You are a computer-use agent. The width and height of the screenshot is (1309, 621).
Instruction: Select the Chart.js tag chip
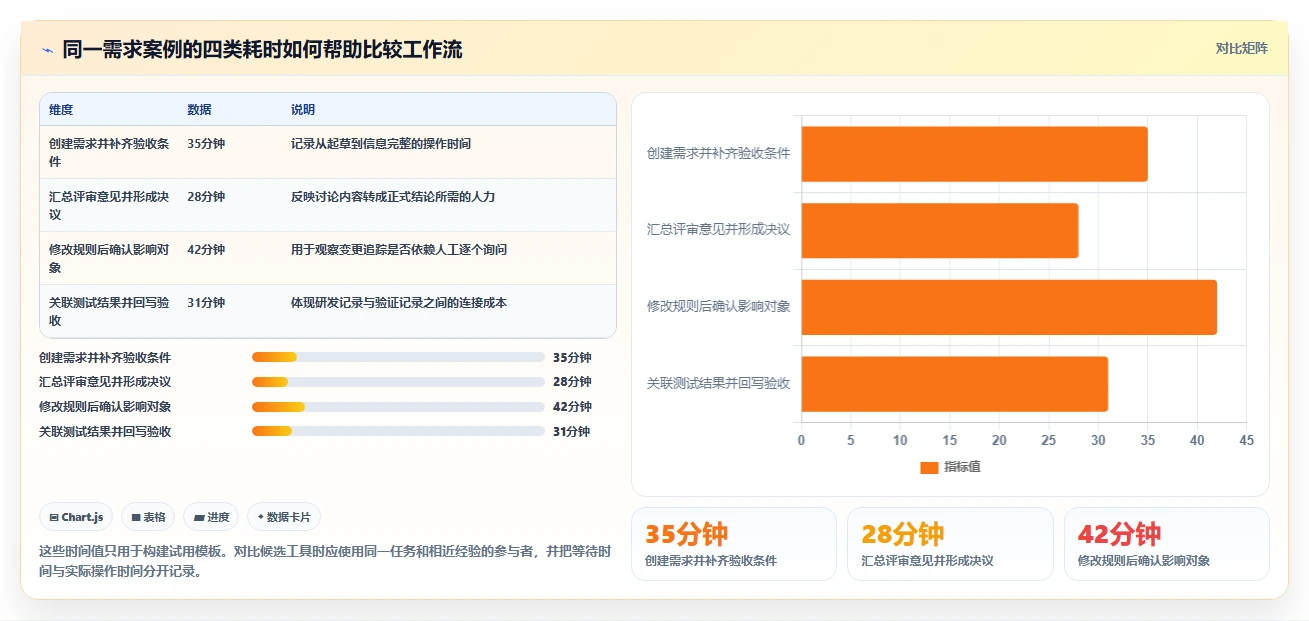pos(77,517)
